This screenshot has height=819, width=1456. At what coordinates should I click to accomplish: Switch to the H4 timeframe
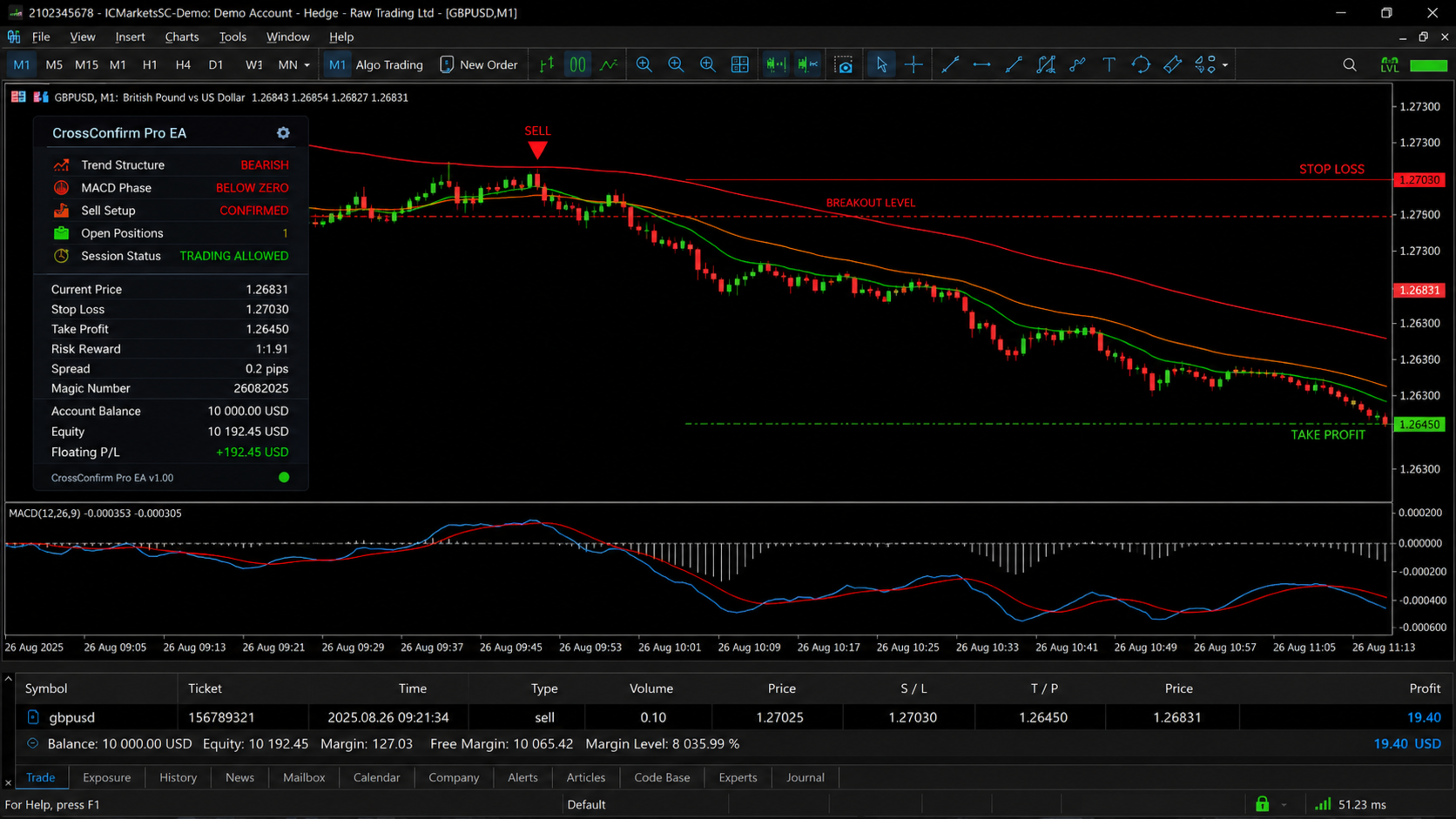(x=183, y=64)
